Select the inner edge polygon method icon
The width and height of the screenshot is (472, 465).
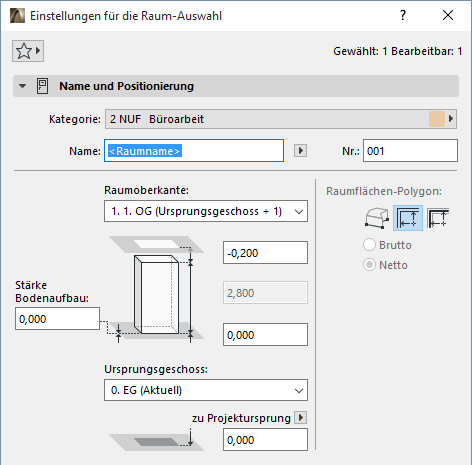(408, 218)
